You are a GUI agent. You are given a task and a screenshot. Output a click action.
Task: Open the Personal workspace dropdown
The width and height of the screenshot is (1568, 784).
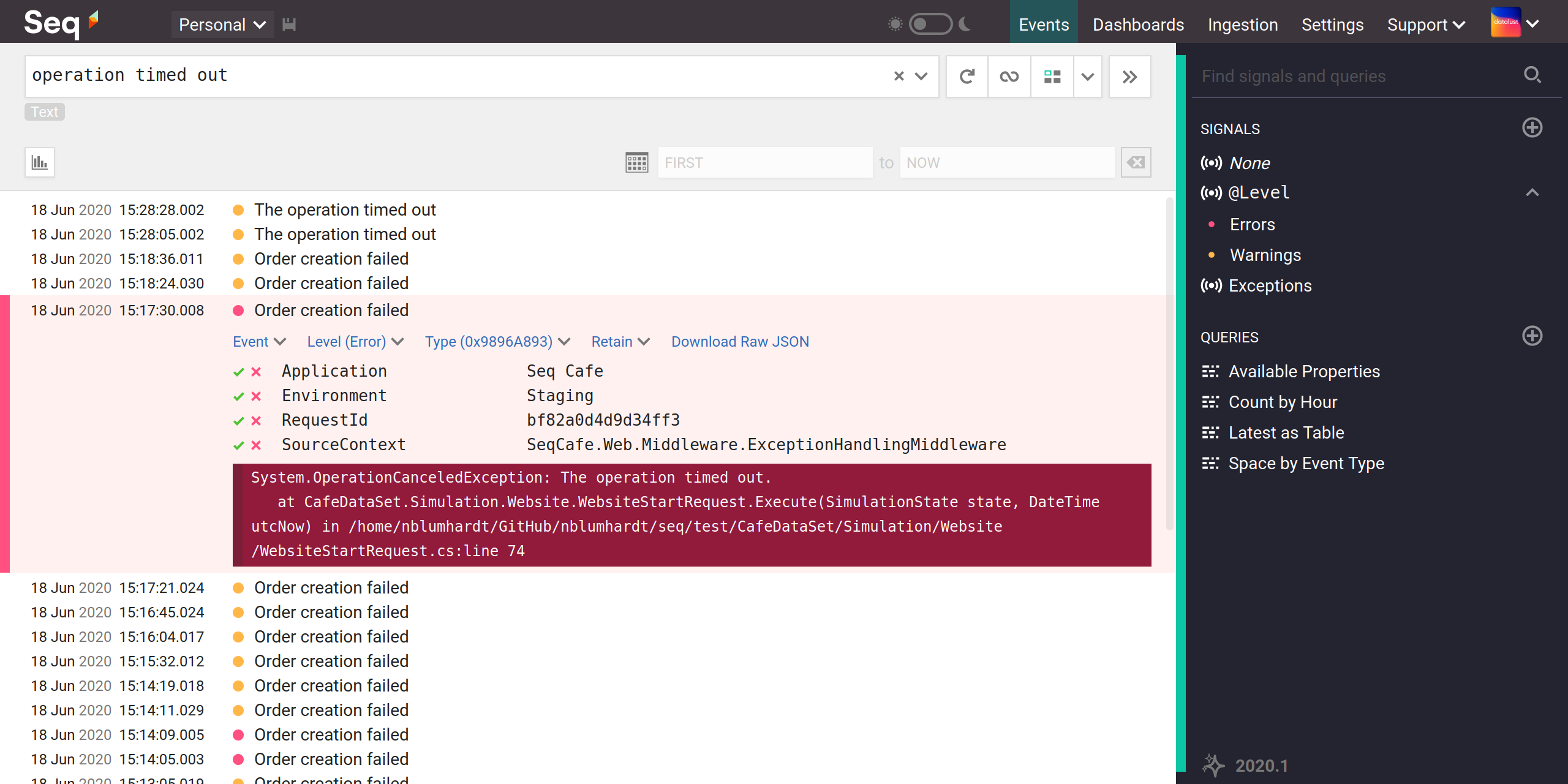pos(222,24)
